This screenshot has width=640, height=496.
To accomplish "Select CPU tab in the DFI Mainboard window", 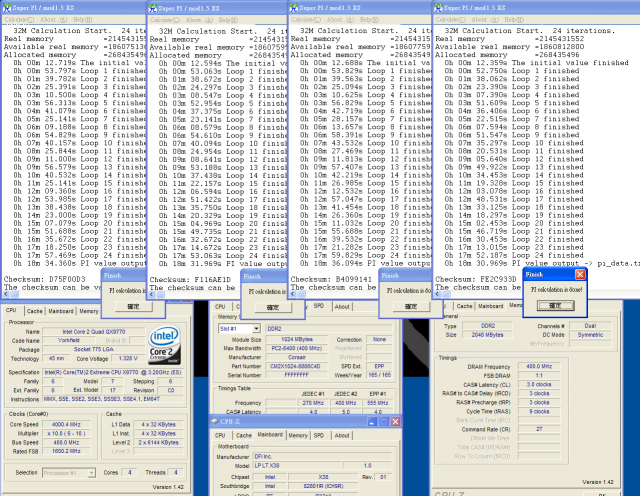I will [220, 436].
